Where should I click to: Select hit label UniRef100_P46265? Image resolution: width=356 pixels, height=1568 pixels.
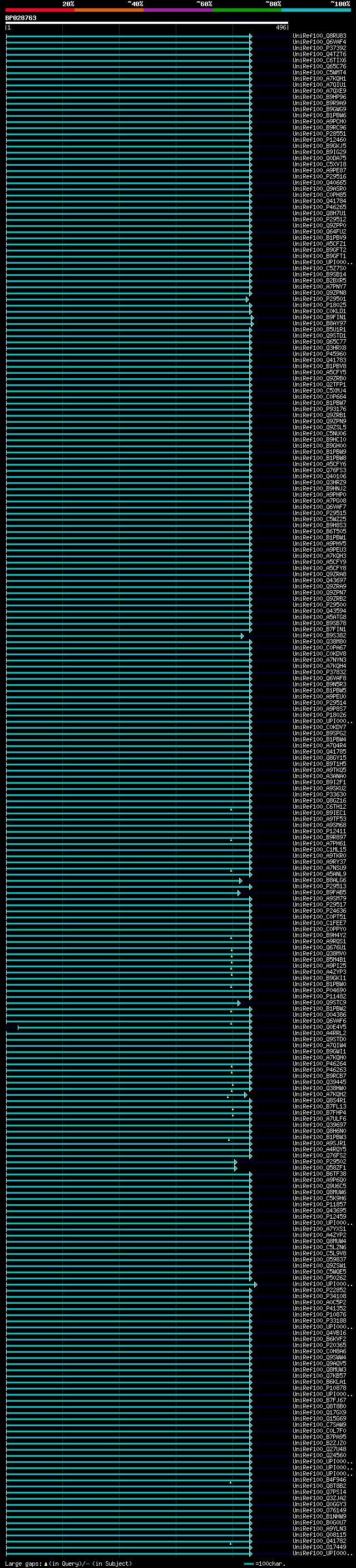click(319, 207)
